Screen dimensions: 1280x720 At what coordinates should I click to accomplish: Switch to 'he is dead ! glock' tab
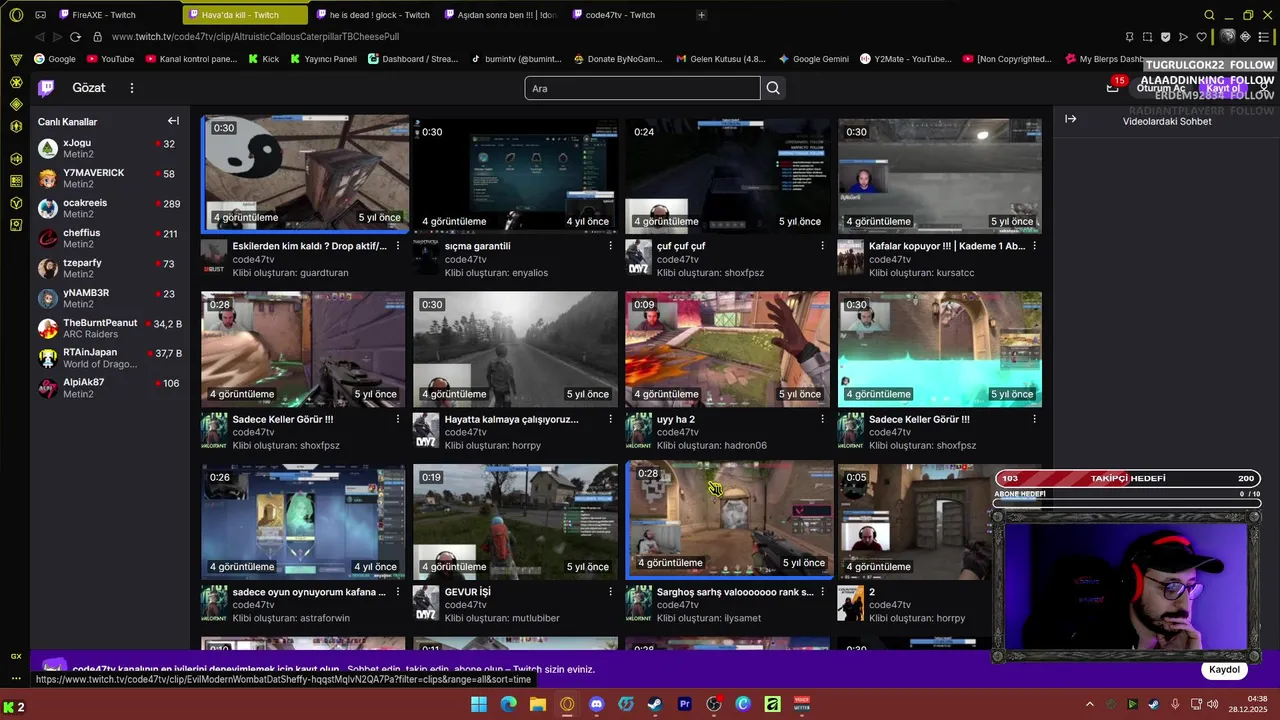point(374,15)
